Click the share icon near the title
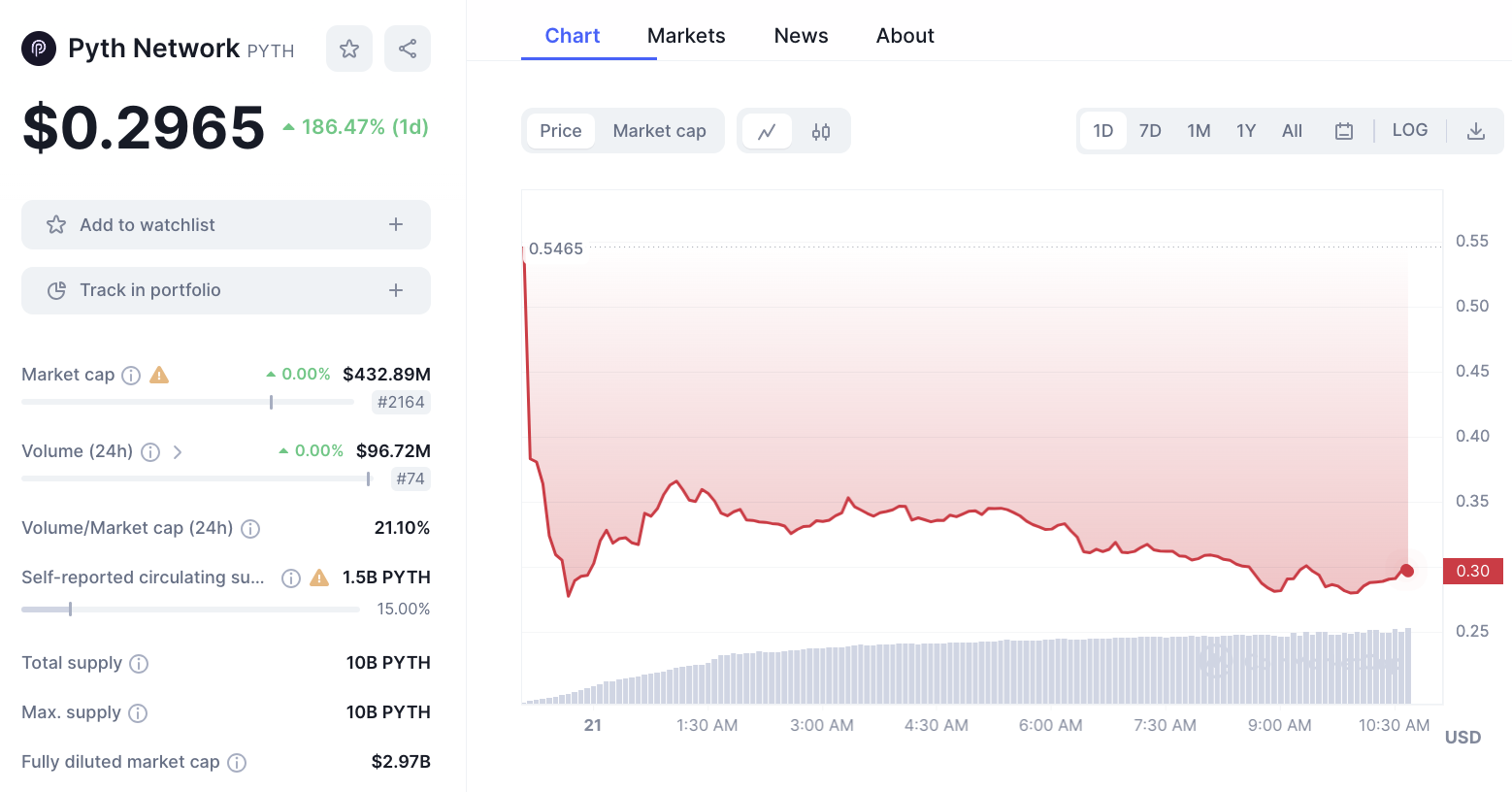This screenshot has height=792, width=1512. 408,49
